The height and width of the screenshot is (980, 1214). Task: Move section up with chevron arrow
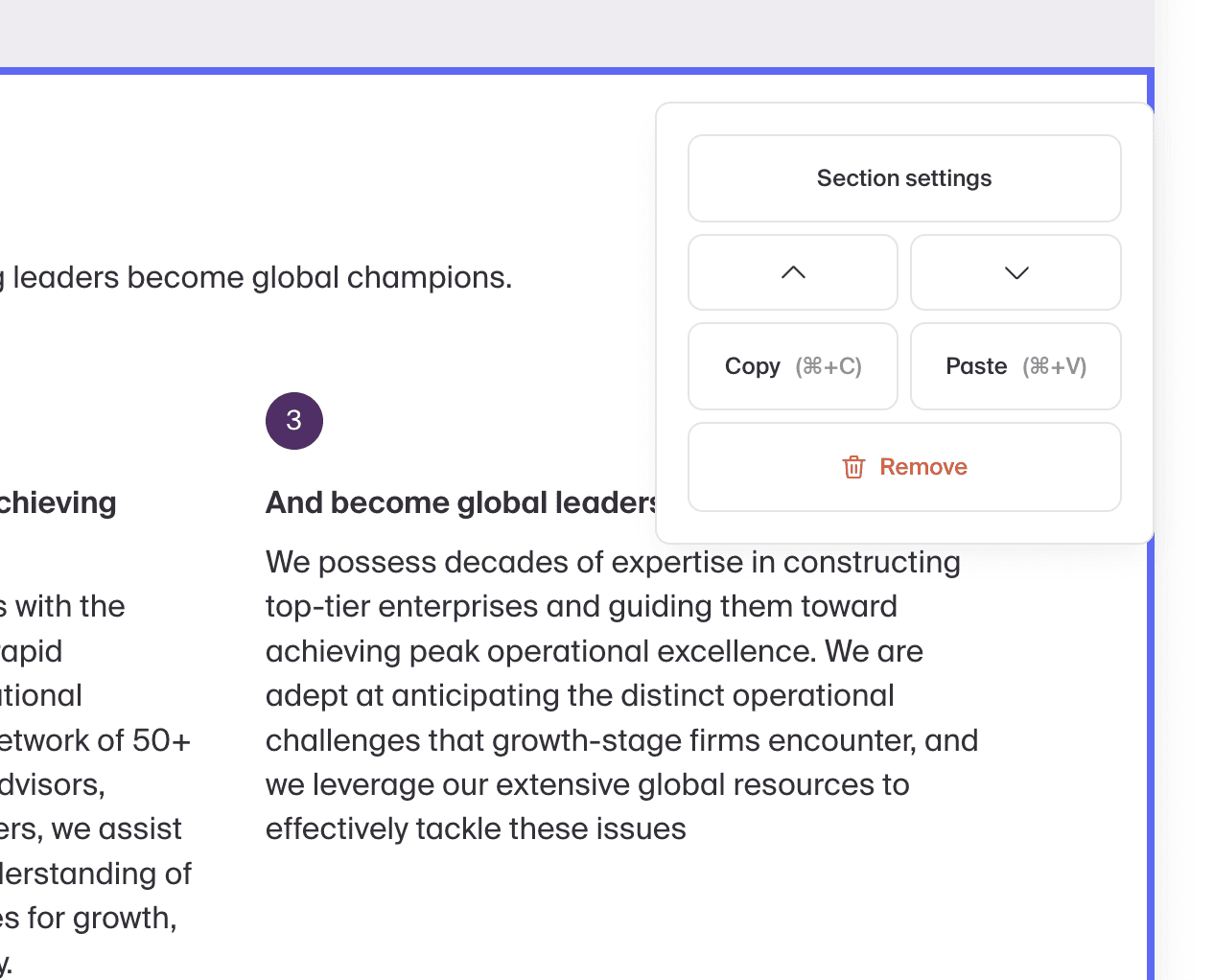click(x=793, y=272)
